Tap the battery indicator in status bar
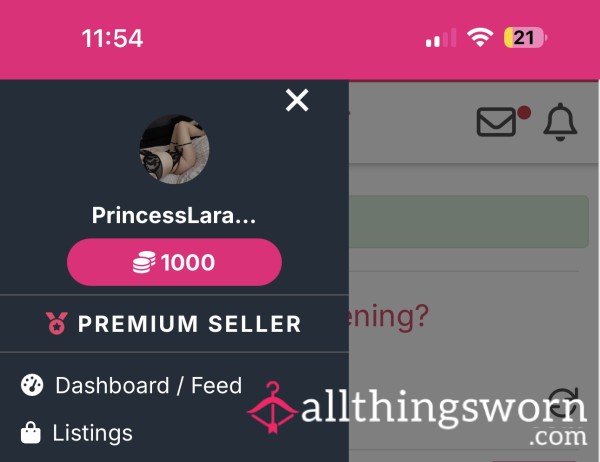Image resolution: width=600 pixels, height=462 pixels. coord(525,38)
